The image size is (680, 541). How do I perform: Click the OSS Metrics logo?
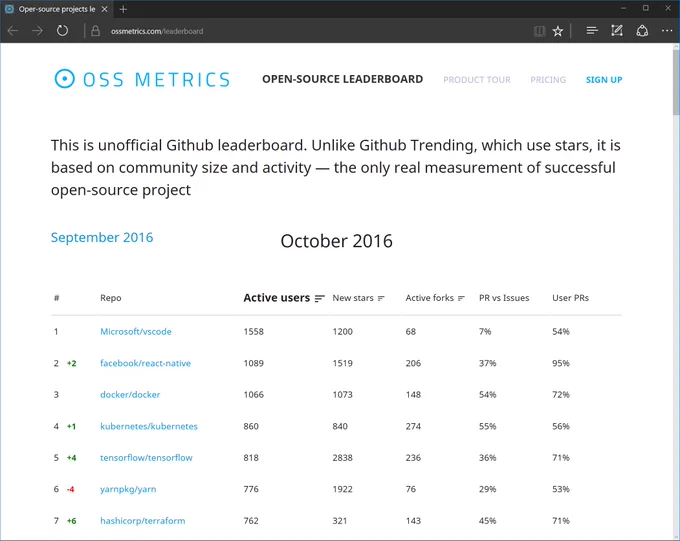pyautogui.click(x=142, y=79)
